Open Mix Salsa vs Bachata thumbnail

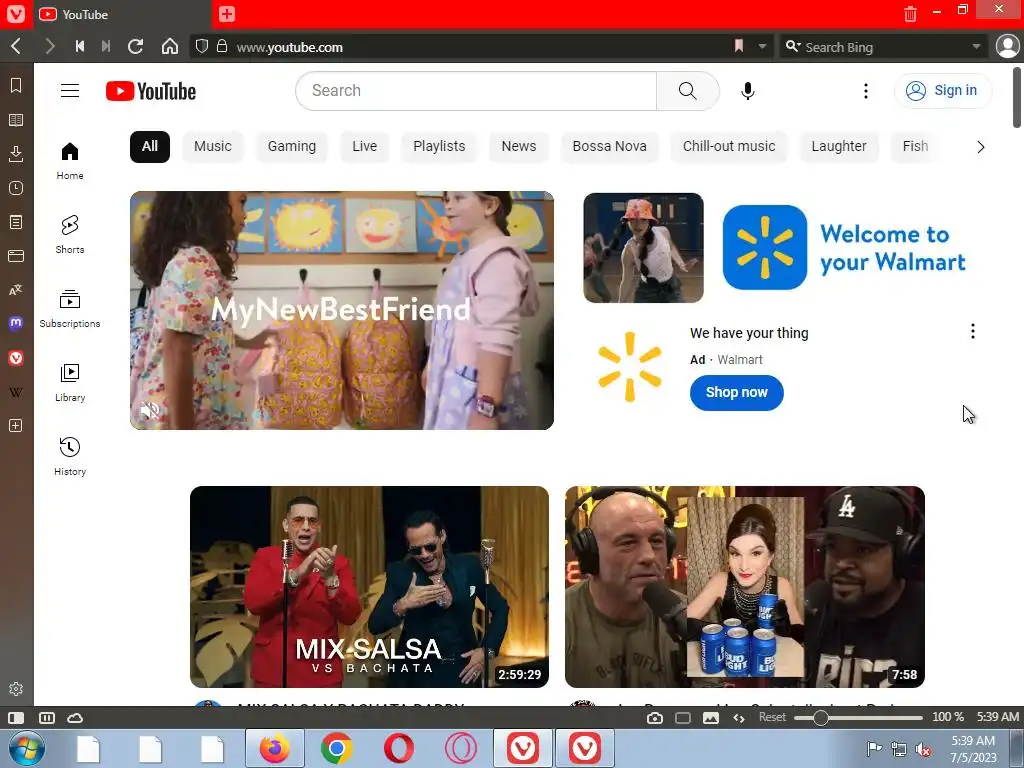[369, 586]
